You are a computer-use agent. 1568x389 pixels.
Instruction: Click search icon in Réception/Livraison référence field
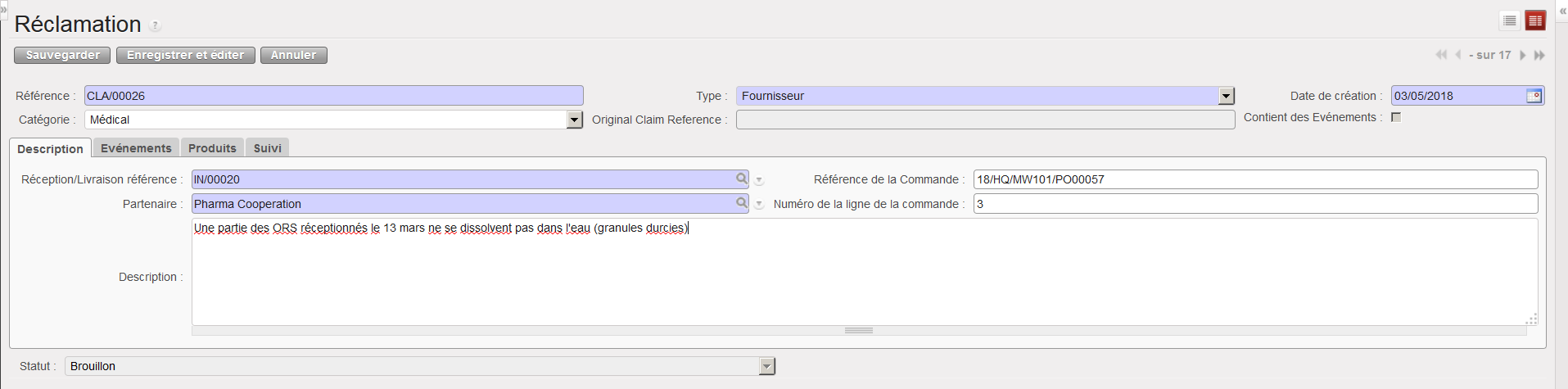(741, 179)
